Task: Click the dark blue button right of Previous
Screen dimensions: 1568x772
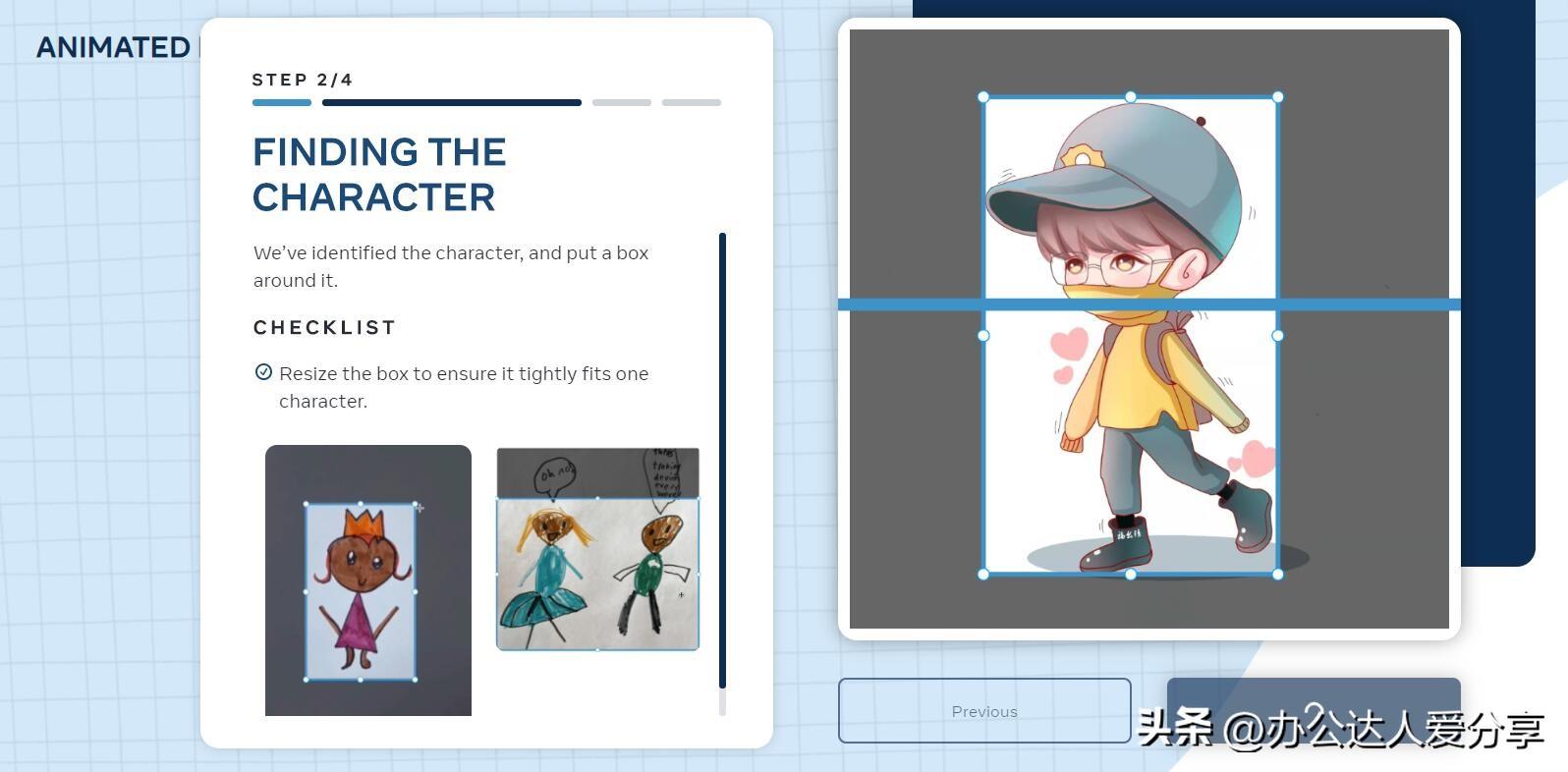Action: [1313, 709]
